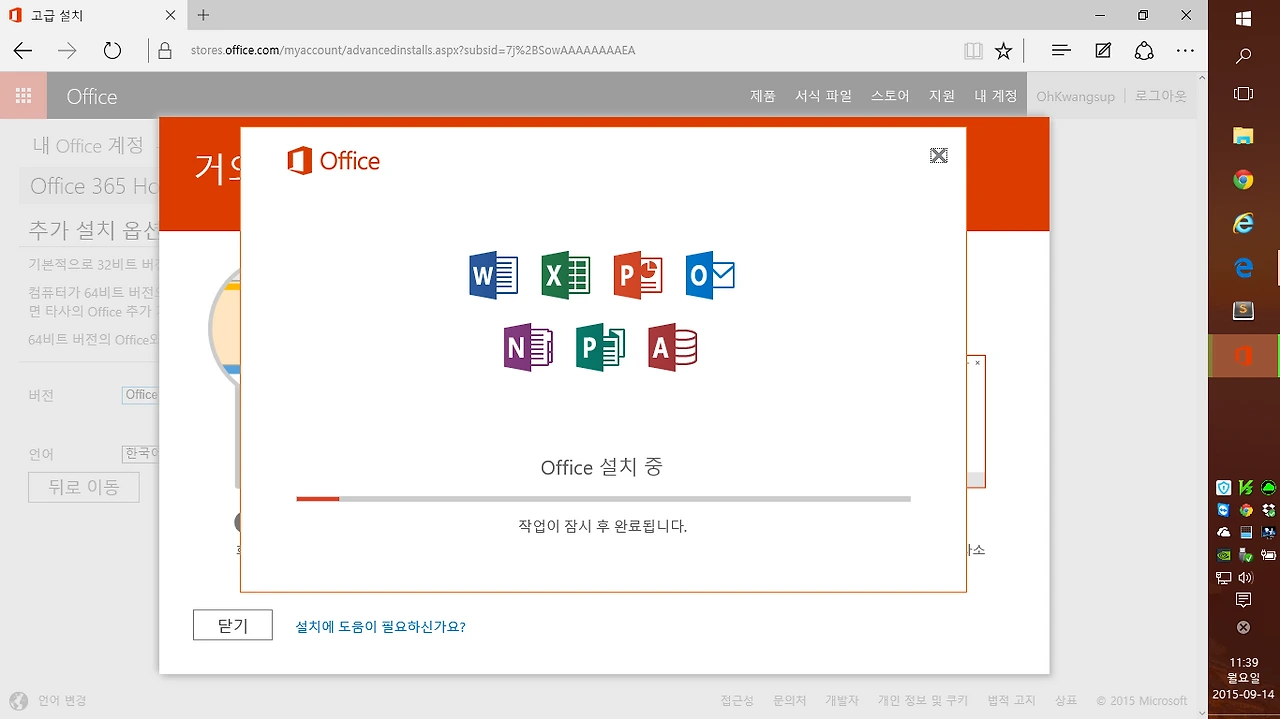The height and width of the screenshot is (719, 1280).
Task: Close the small popup behind the installer
Action: tap(977, 363)
